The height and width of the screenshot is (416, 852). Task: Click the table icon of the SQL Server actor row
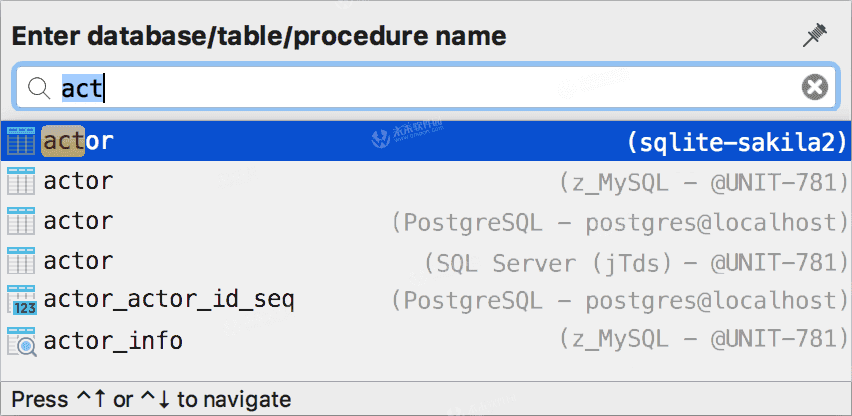(21, 261)
